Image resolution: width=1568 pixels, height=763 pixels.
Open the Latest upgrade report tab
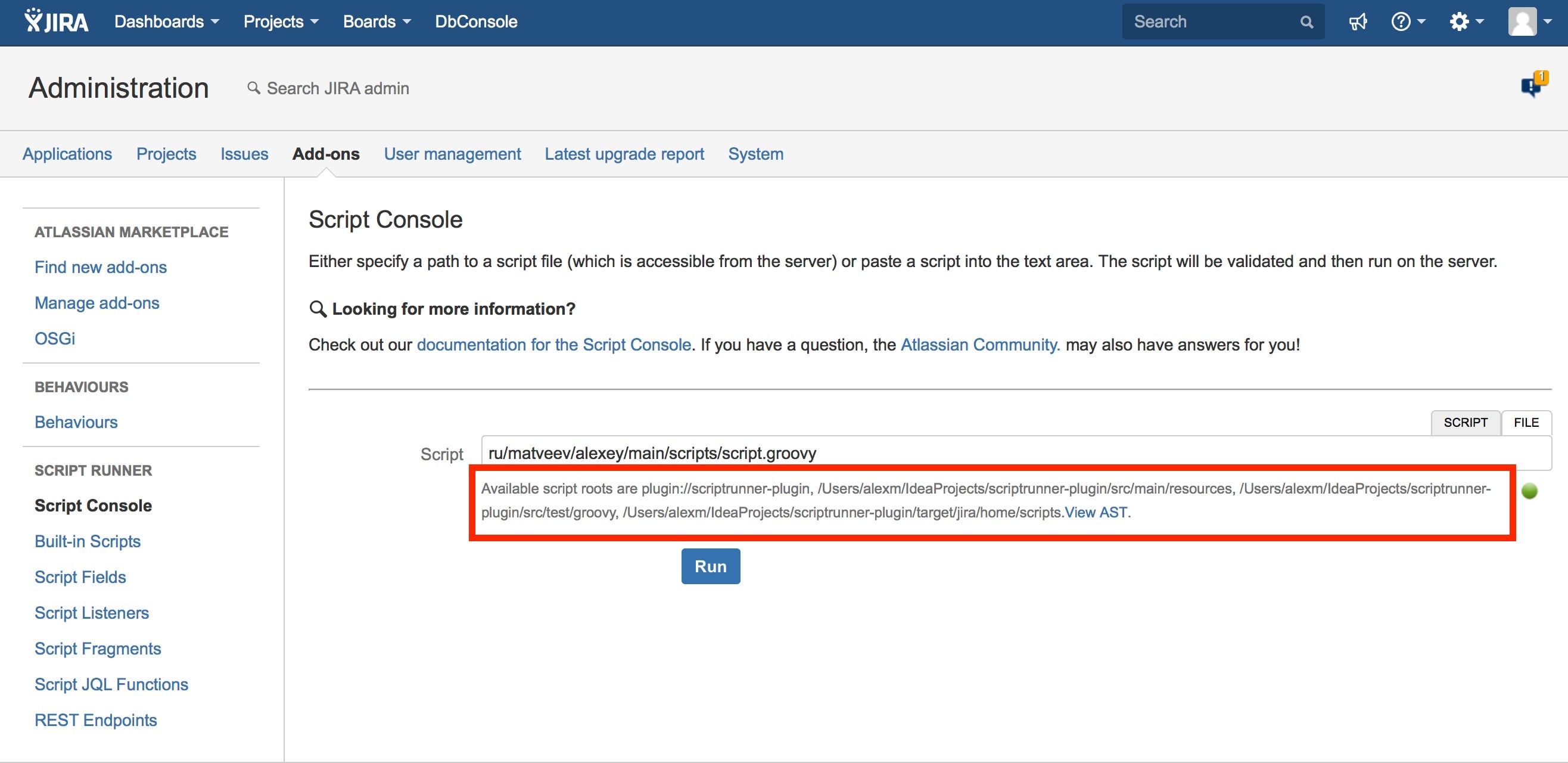624,154
